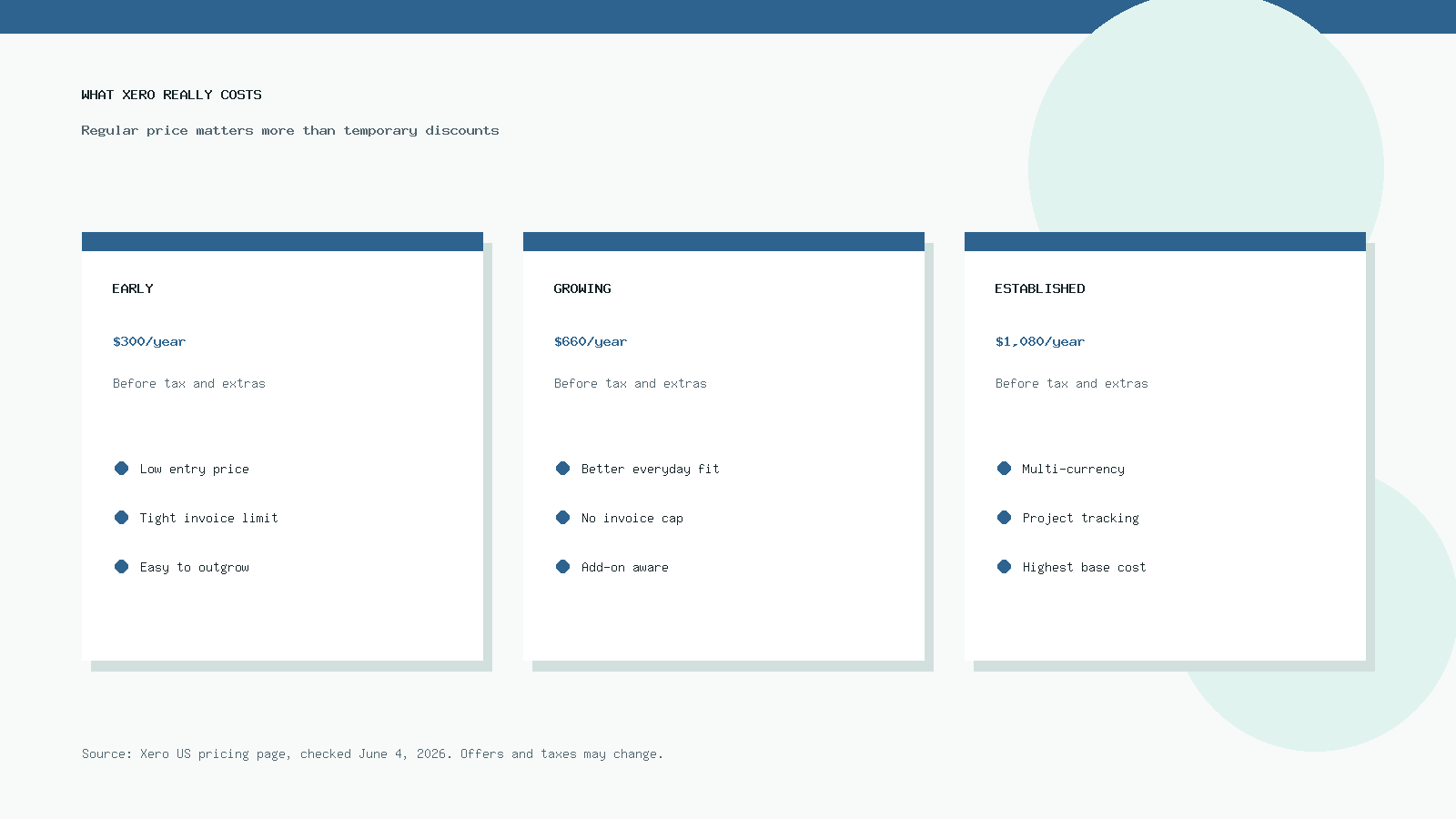Click the bullet icon beside Project tracking
The image size is (1456, 819).
click(1004, 518)
